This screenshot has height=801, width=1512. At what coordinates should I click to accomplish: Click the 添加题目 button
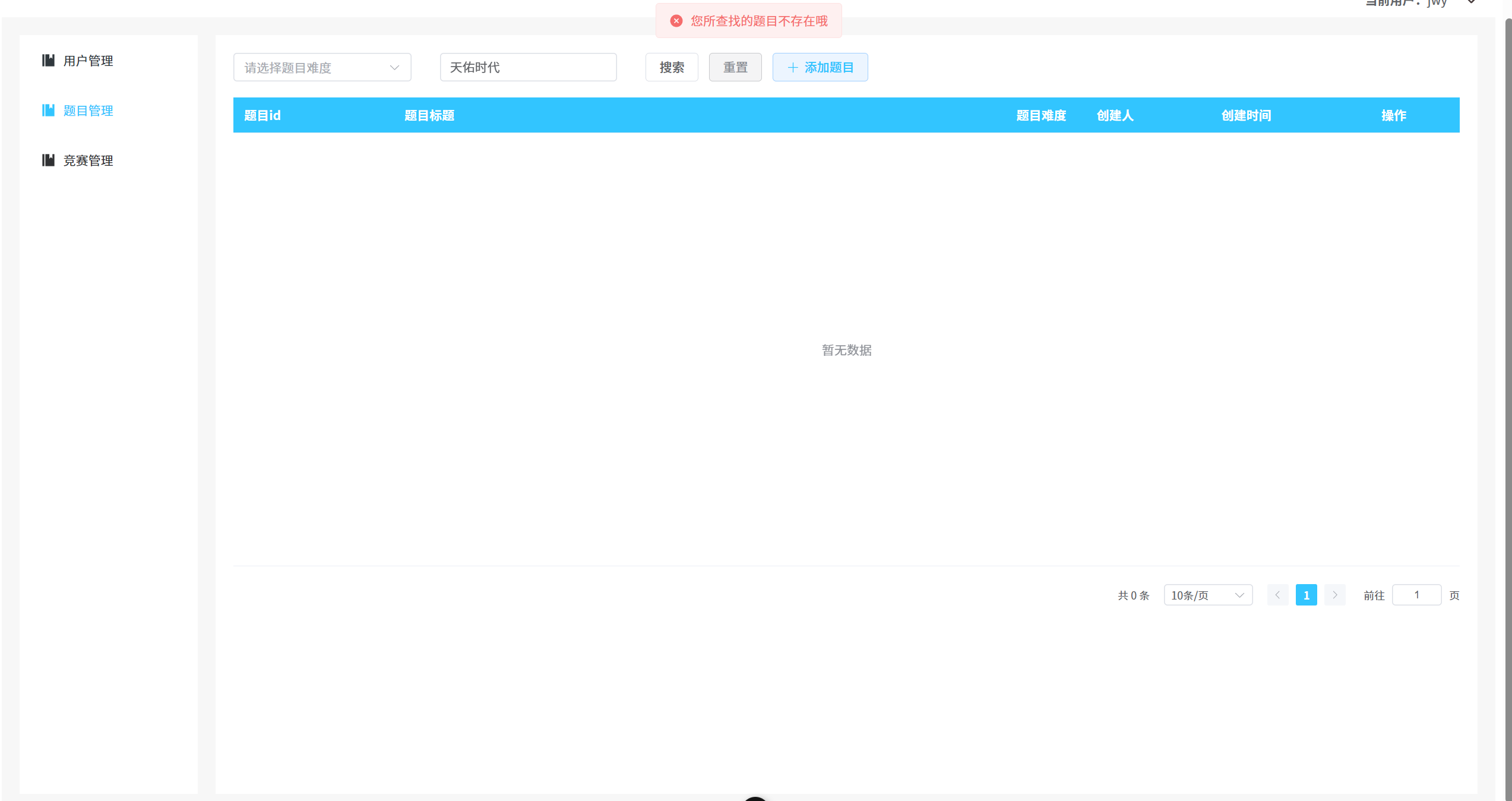820,67
